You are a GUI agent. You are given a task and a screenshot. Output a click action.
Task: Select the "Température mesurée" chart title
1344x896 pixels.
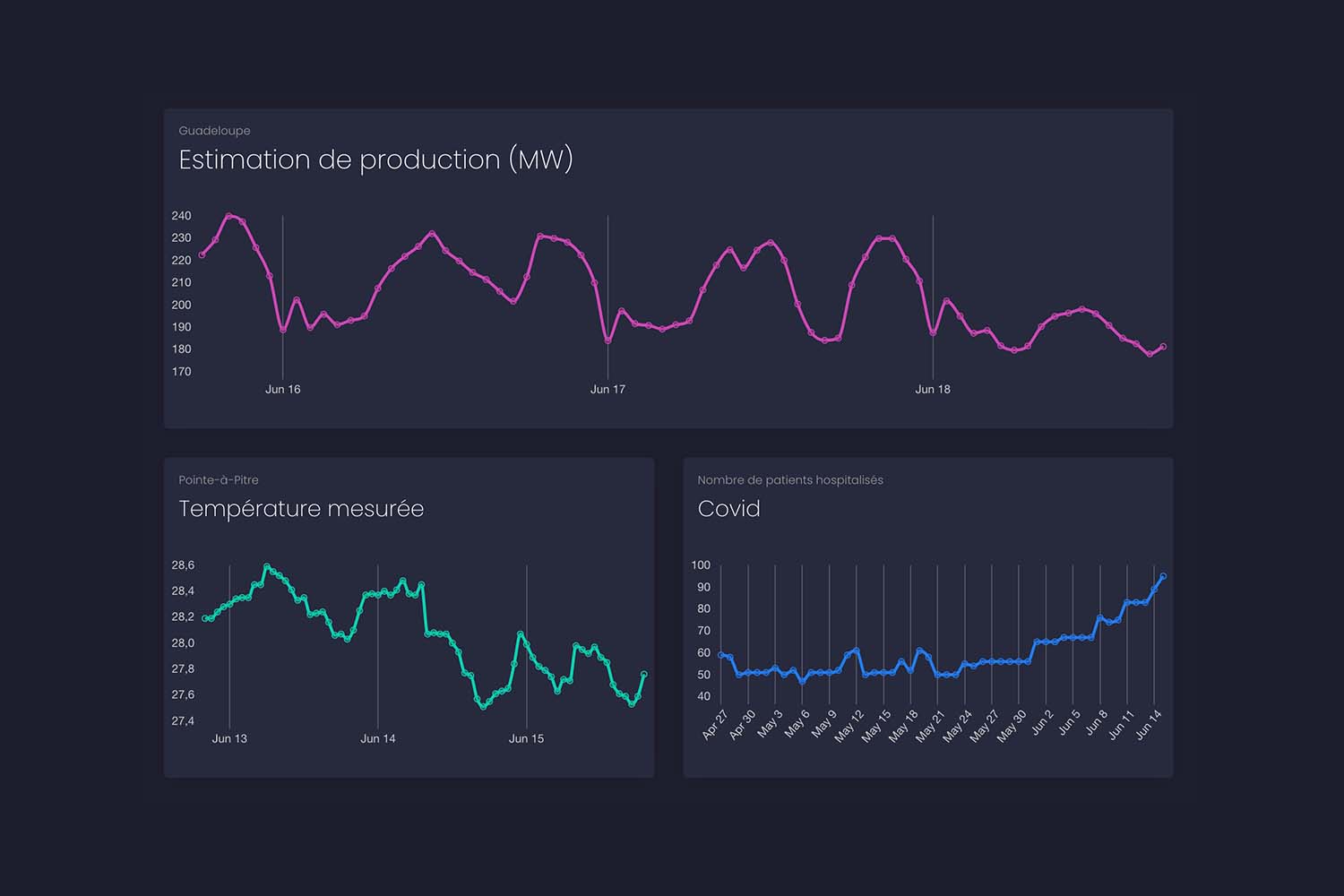301,509
